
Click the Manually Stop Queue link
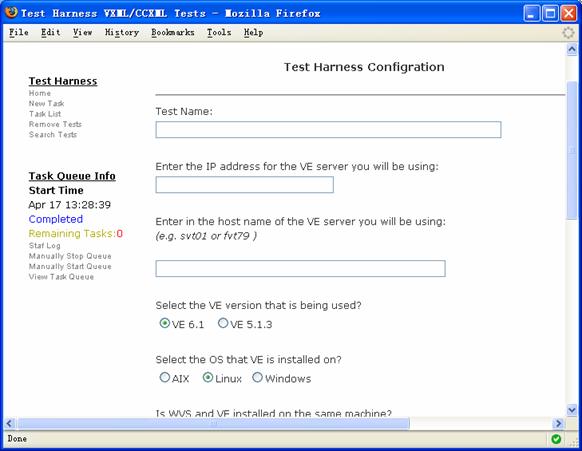pyautogui.click(x=70, y=256)
